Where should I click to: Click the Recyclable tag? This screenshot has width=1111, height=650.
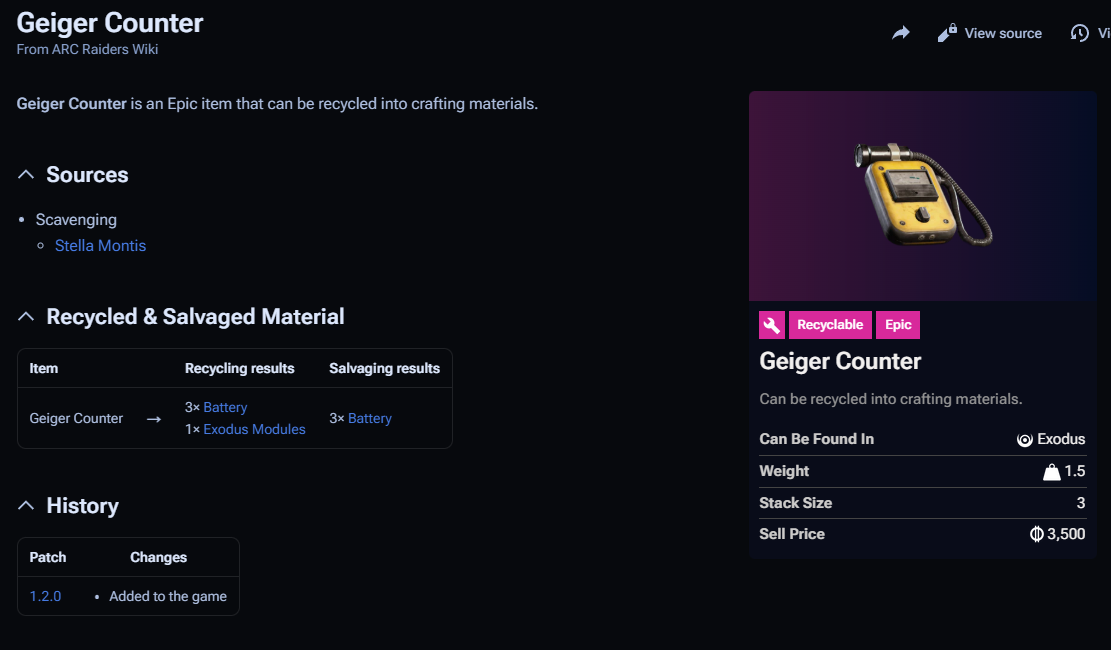click(x=830, y=325)
